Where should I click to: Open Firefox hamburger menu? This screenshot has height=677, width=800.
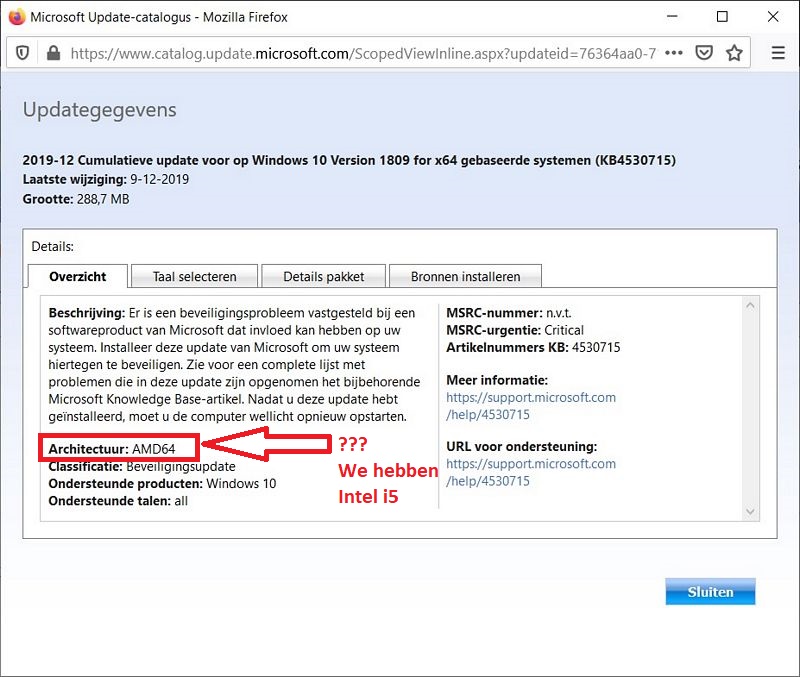pos(778,53)
